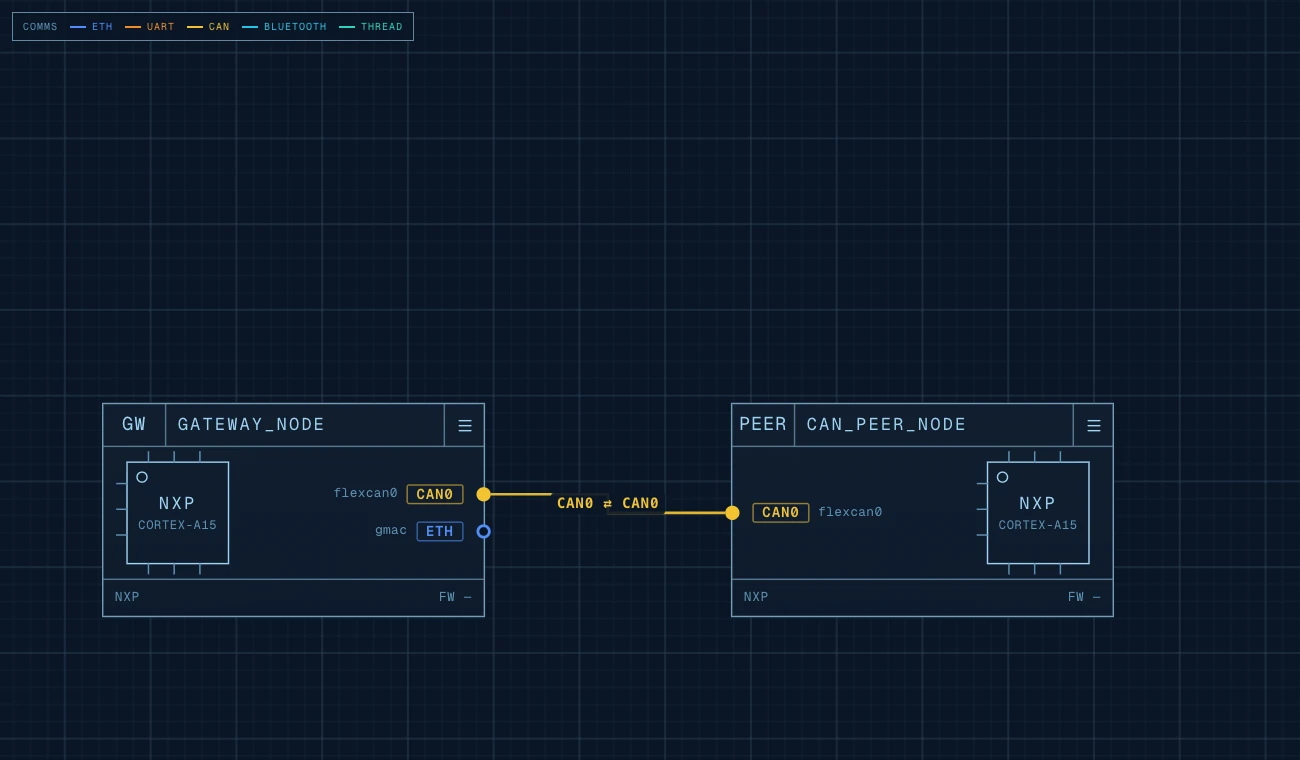Image resolution: width=1300 pixels, height=760 pixels.
Task: Click the COMMS legend label
Action: (40, 27)
